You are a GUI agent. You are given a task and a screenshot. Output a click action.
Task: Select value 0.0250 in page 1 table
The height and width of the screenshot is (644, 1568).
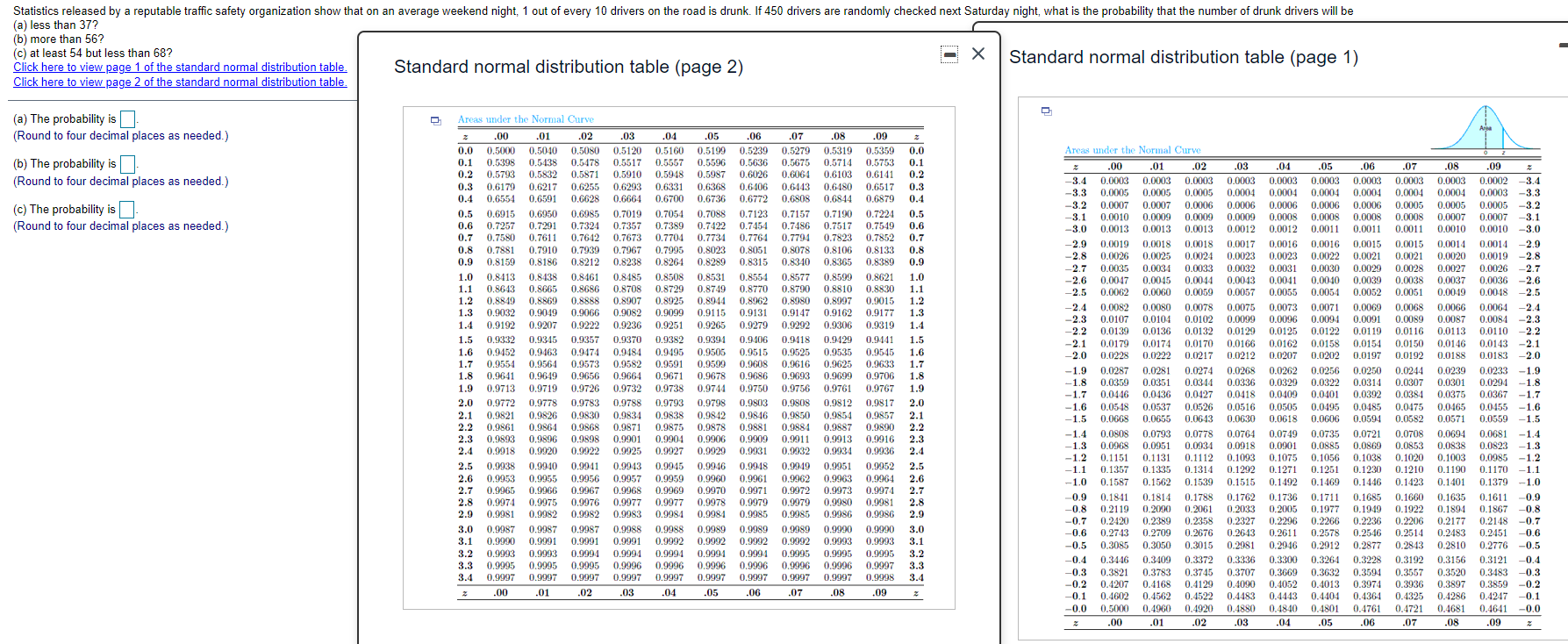pos(1367,371)
